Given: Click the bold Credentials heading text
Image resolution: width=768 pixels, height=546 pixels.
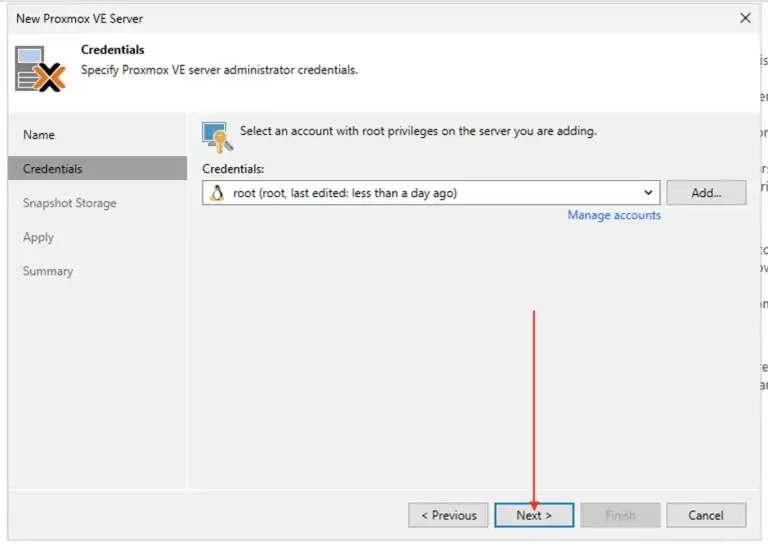Looking at the screenshot, I should (113, 49).
